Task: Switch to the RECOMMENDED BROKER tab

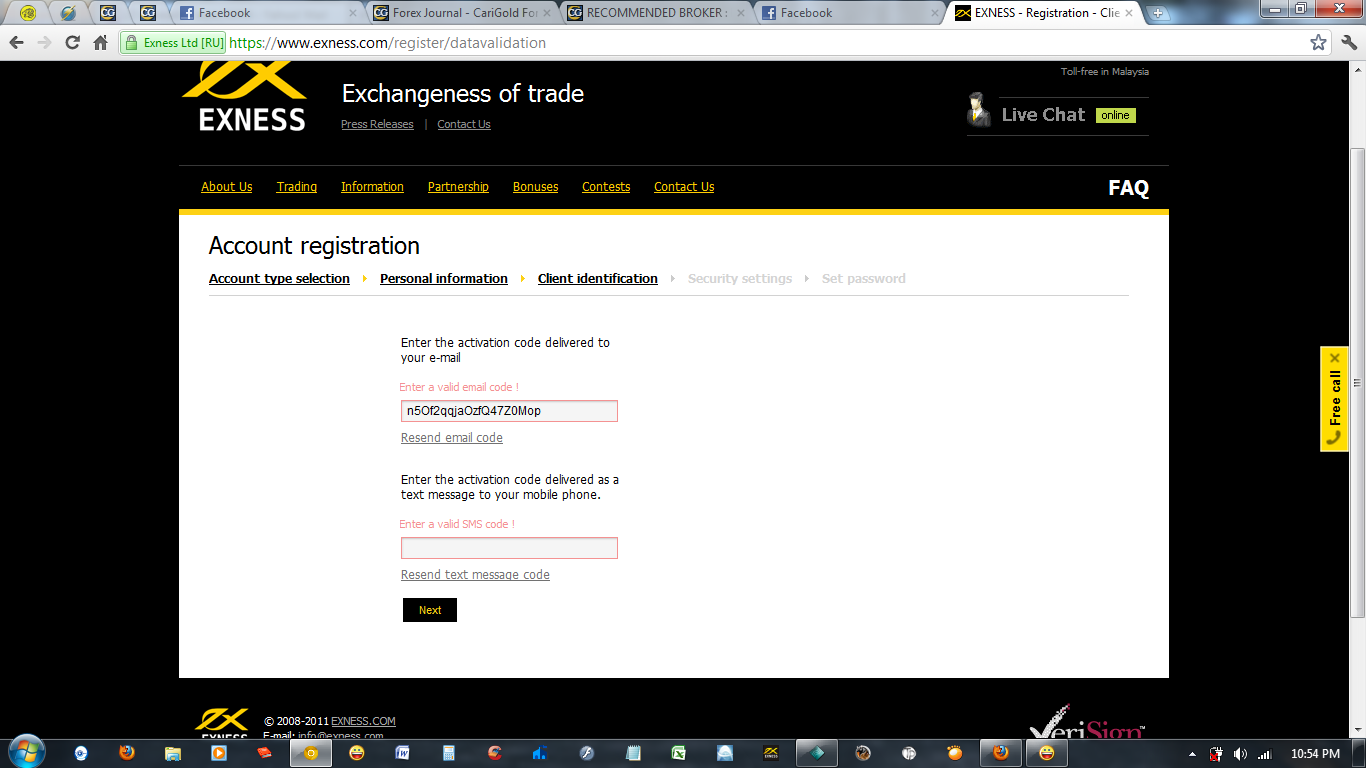Action: (x=654, y=13)
